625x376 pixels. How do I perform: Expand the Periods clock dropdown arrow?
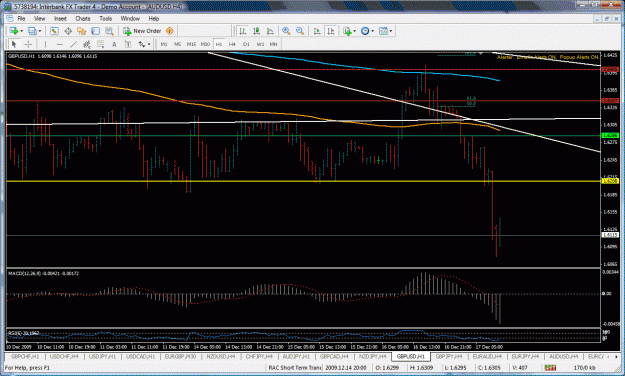pyautogui.click(x=373, y=31)
